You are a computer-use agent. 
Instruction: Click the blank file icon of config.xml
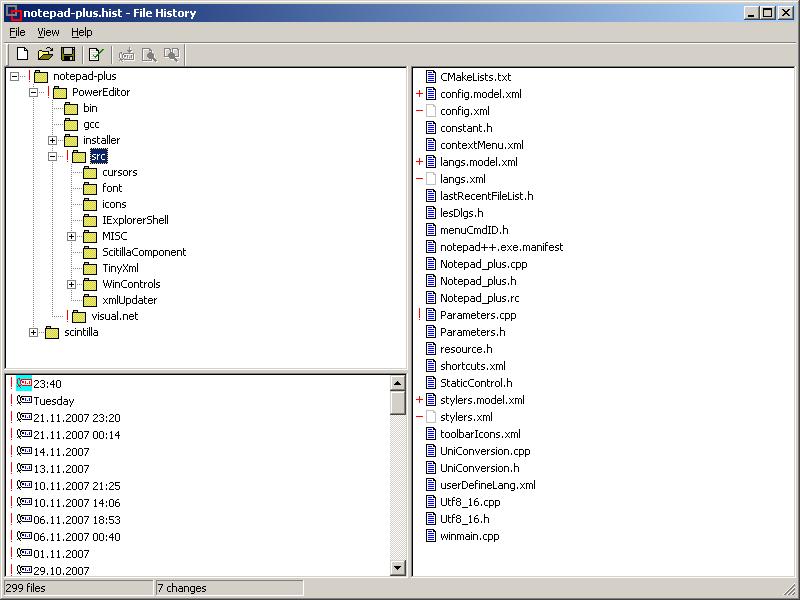point(431,111)
